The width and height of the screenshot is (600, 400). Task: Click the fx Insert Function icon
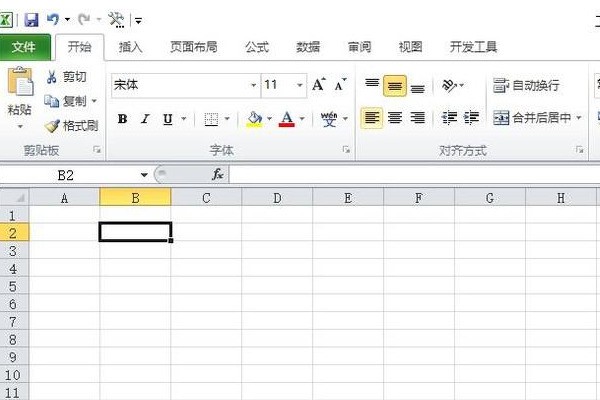point(218,175)
